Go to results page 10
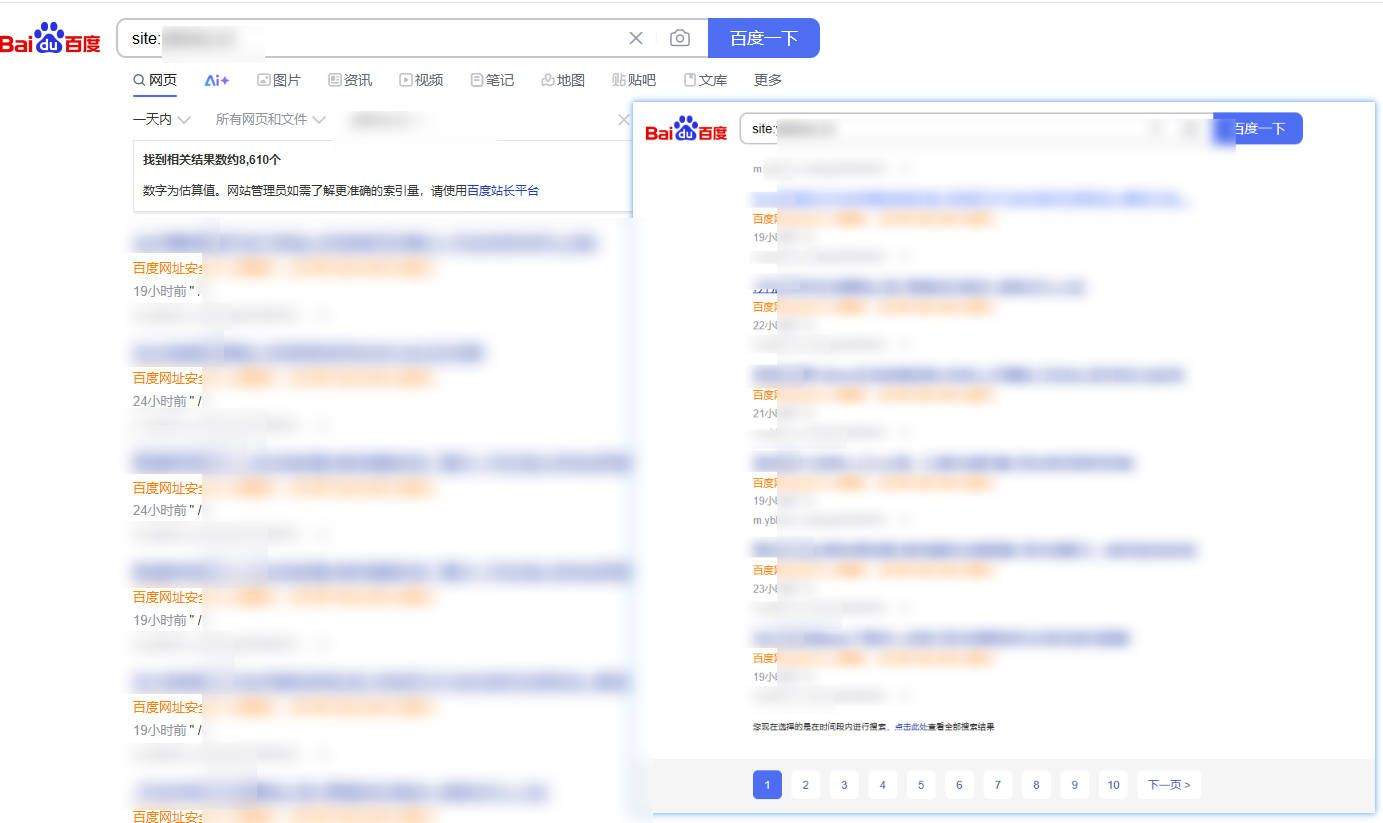1383x823 pixels. click(x=1113, y=785)
